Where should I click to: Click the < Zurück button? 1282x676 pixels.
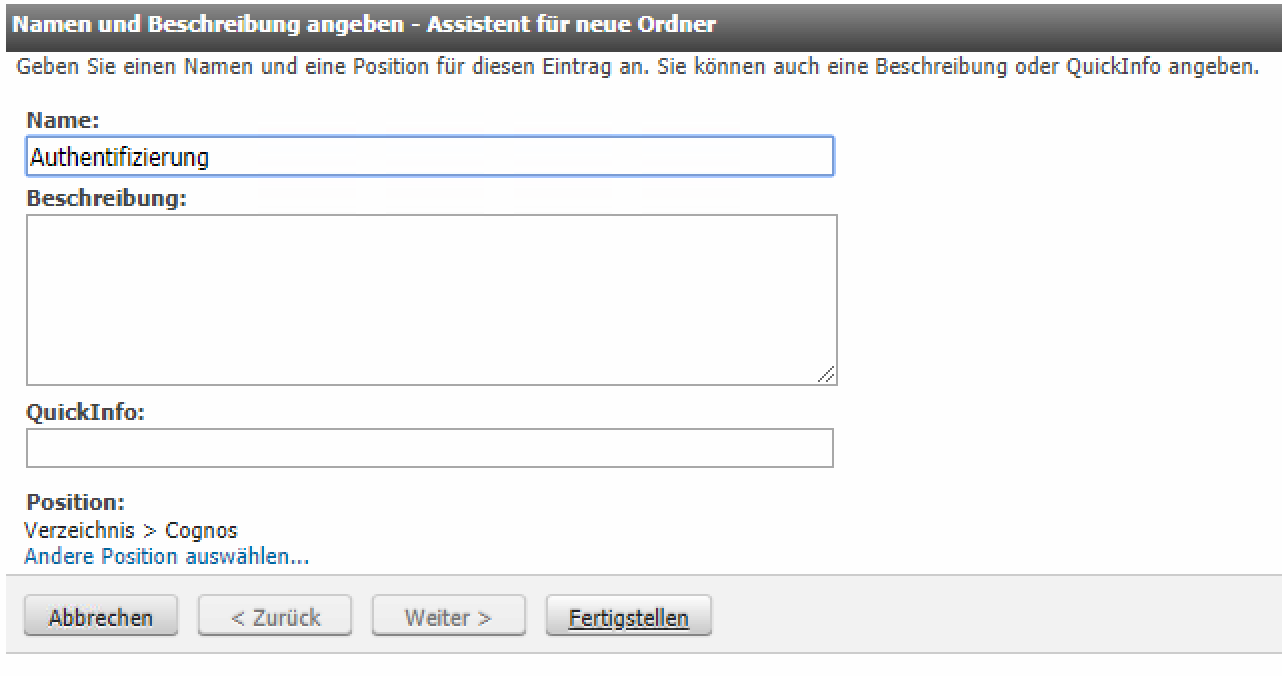click(x=275, y=617)
